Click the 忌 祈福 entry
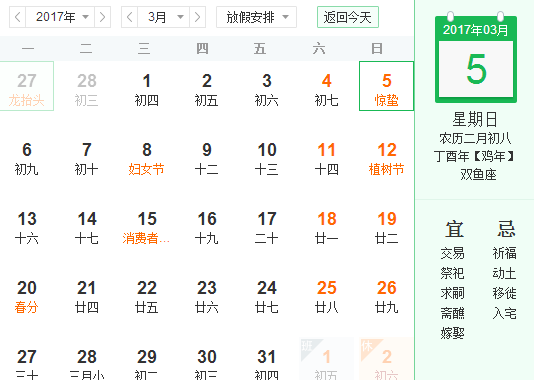The width and height of the screenshot is (534, 380). click(504, 253)
